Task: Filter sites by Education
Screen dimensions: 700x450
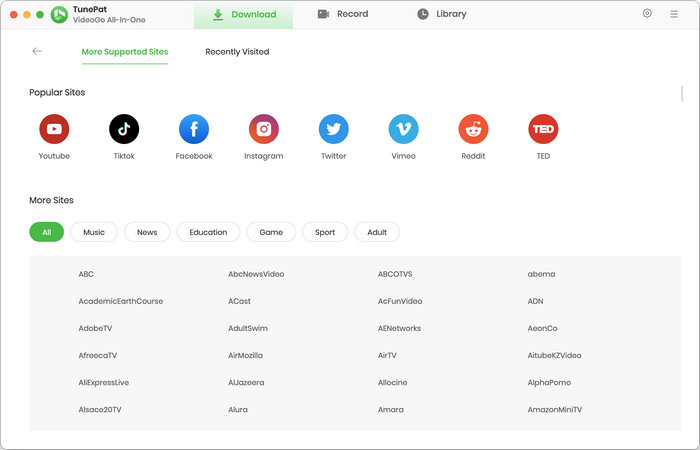Action: coord(208,232)
